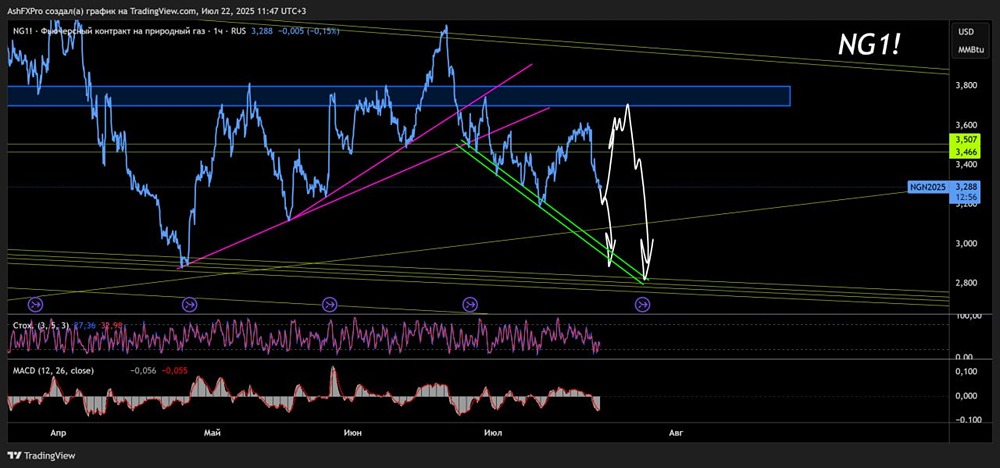Click the USD currency label

(964, 31)
